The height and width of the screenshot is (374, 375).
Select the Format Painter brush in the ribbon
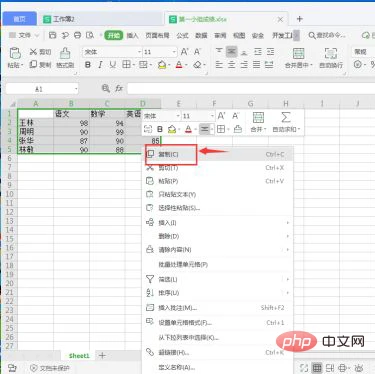[65, 53]
